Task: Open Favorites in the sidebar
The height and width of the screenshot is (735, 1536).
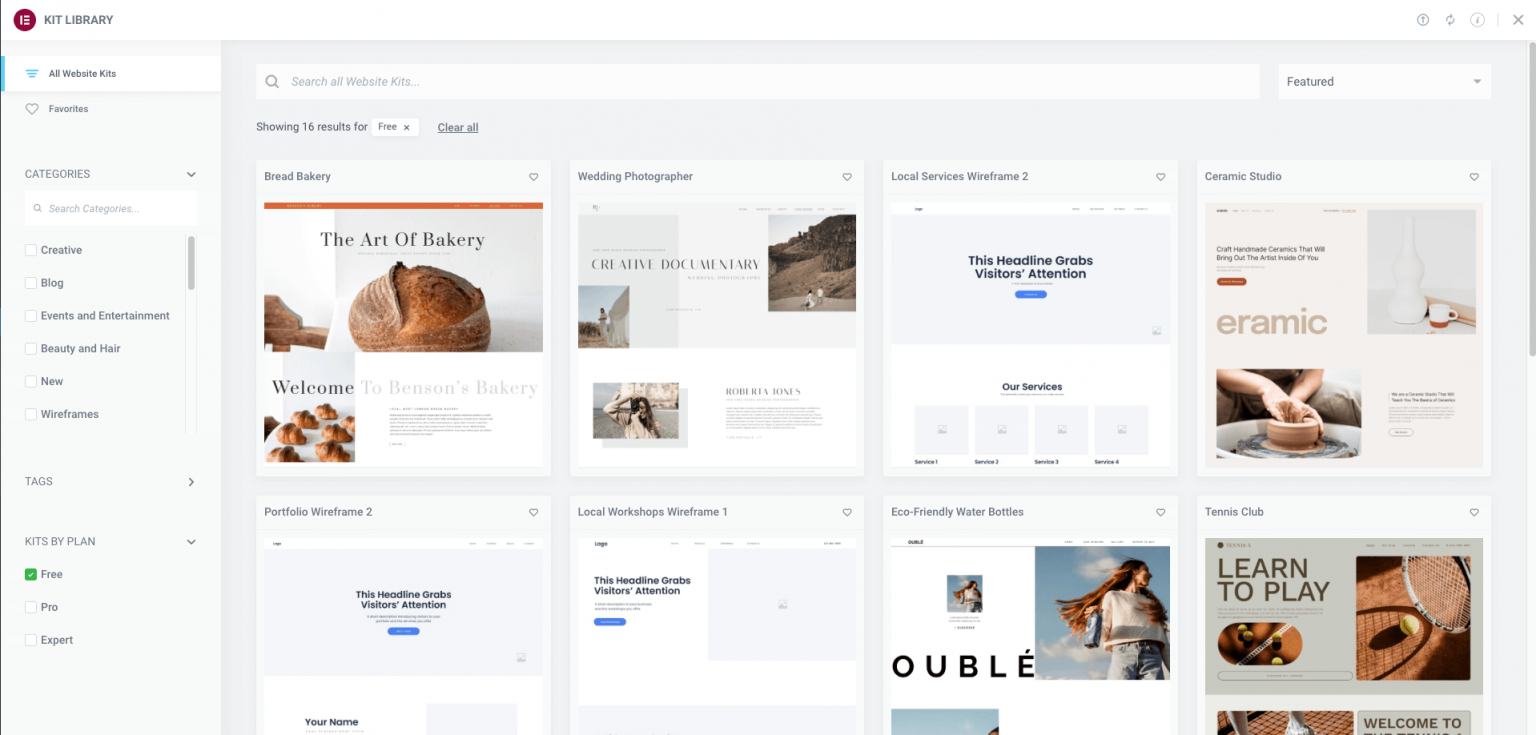Action: pos(68,109)
